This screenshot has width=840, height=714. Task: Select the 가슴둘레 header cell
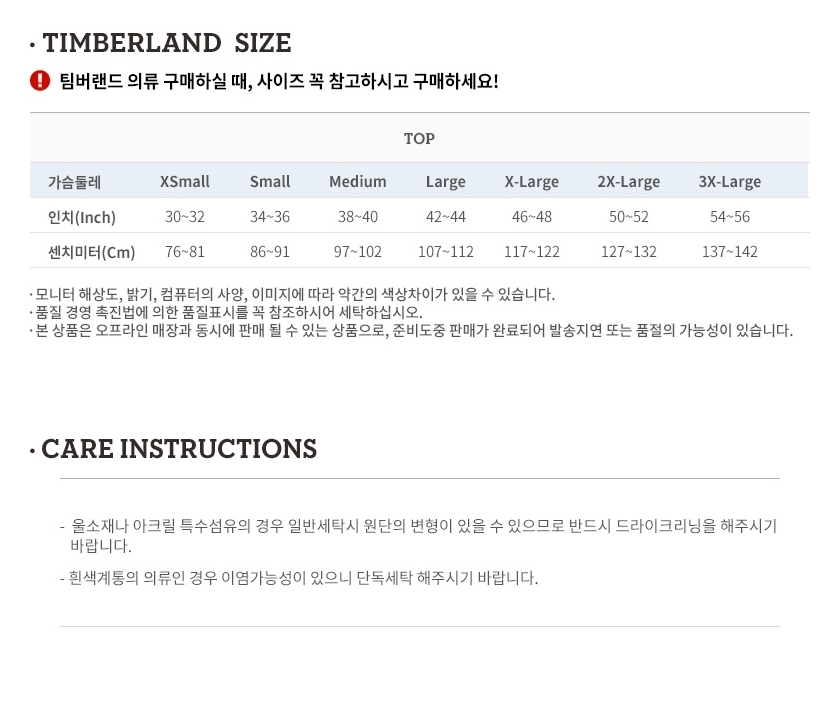[74, 182]
